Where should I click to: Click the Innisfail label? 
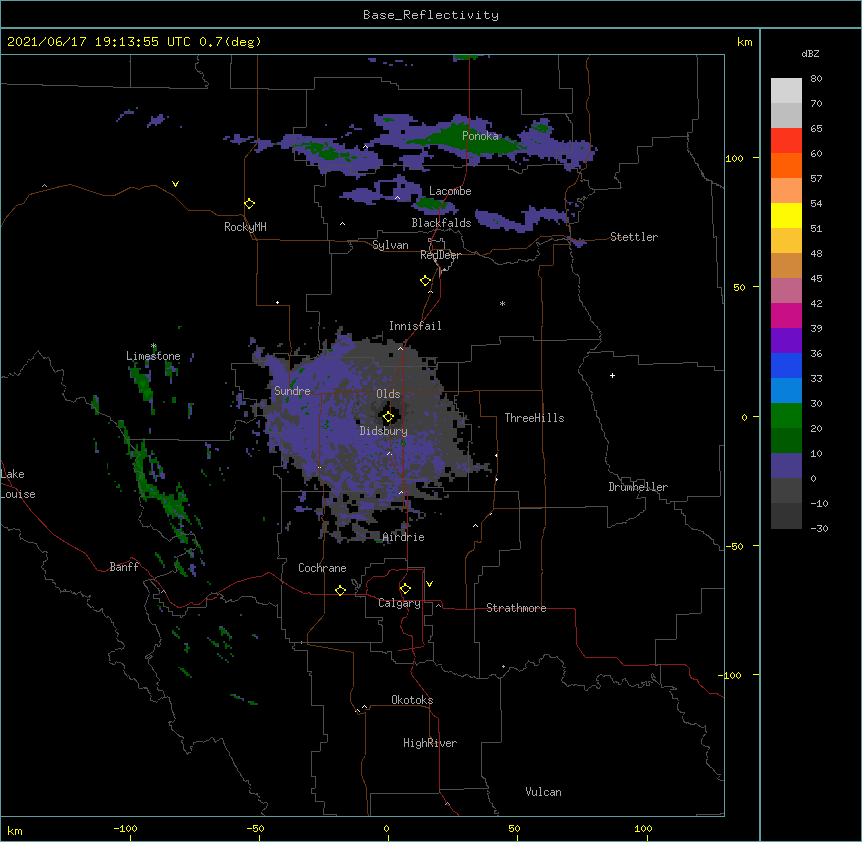[x=415, y=326]
